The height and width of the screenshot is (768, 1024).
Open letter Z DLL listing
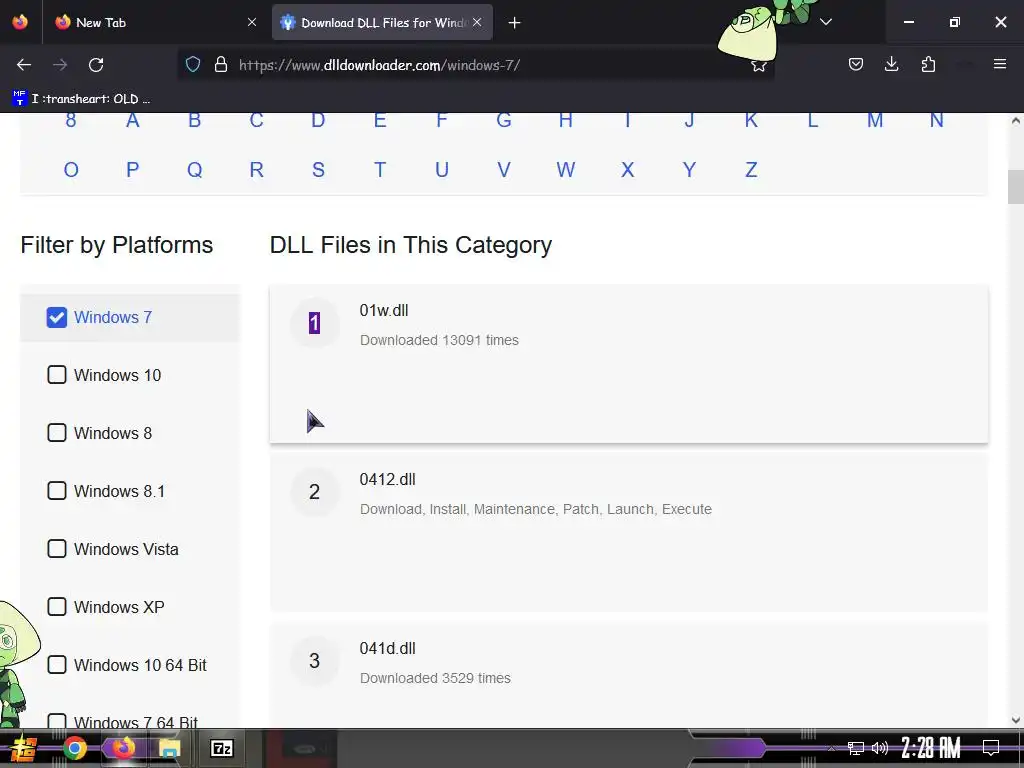pyautogui.click(x=751, y=170)
